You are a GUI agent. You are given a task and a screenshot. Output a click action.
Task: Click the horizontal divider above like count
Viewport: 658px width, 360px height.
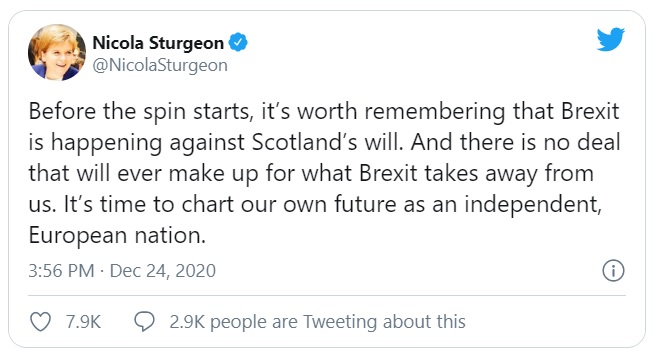(x=327, y=295)
